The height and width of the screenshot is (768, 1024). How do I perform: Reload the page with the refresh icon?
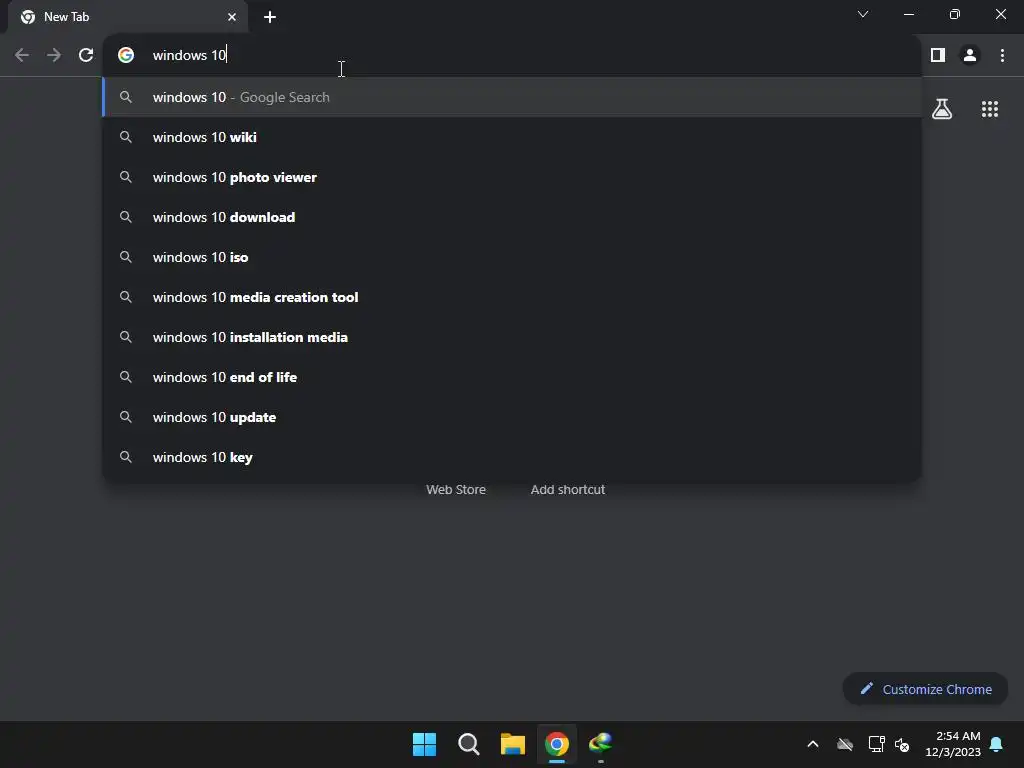(x=86, y=56)
